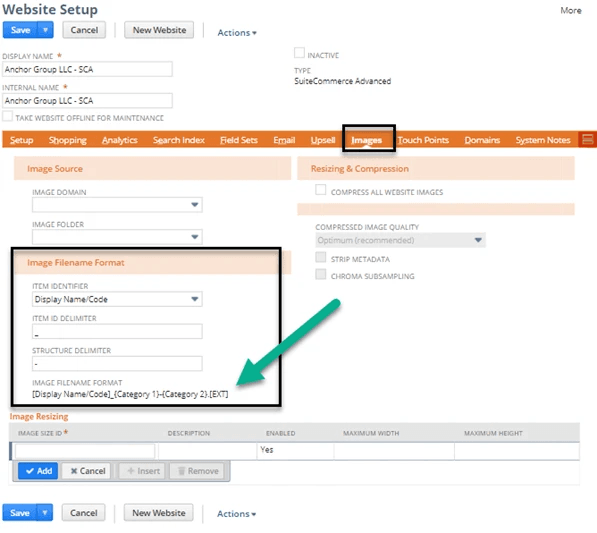Screen dimensions: 597x533
Task: Edit the Internal Name field
Action: pyautogui.click(x=87, y=101)
